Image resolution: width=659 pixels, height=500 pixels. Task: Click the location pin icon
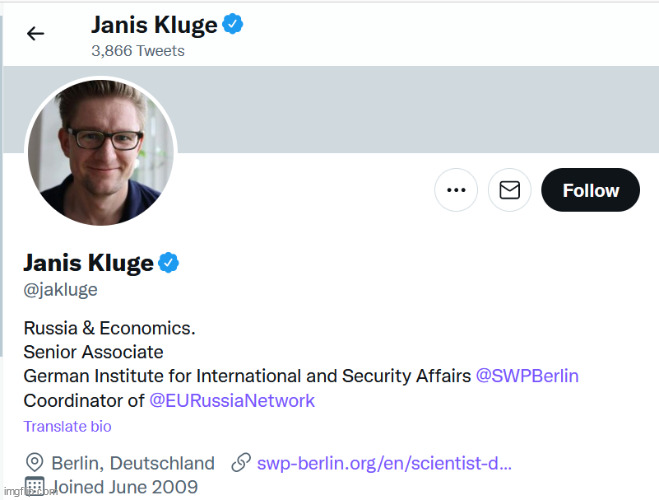coord(35,463)
